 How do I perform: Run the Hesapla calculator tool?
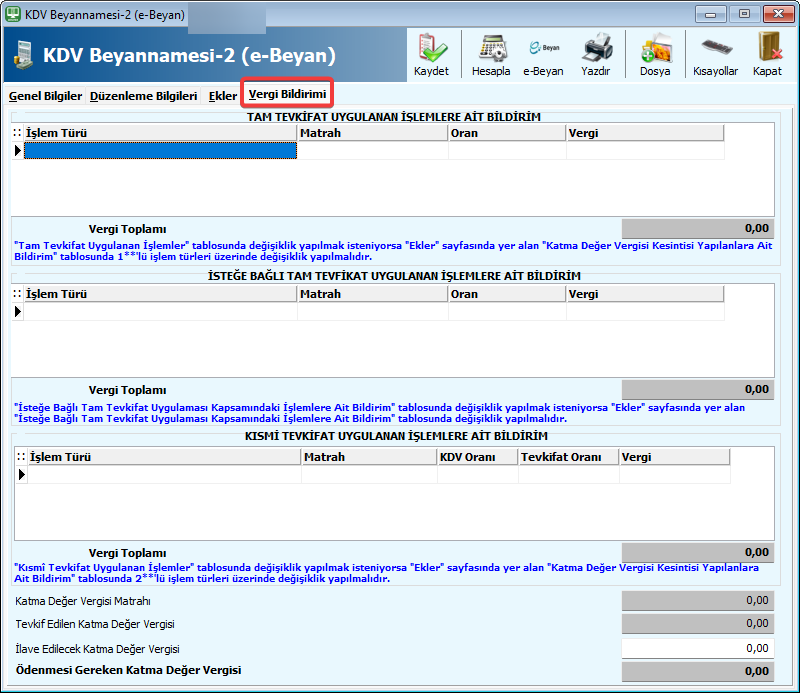(491, 54)
